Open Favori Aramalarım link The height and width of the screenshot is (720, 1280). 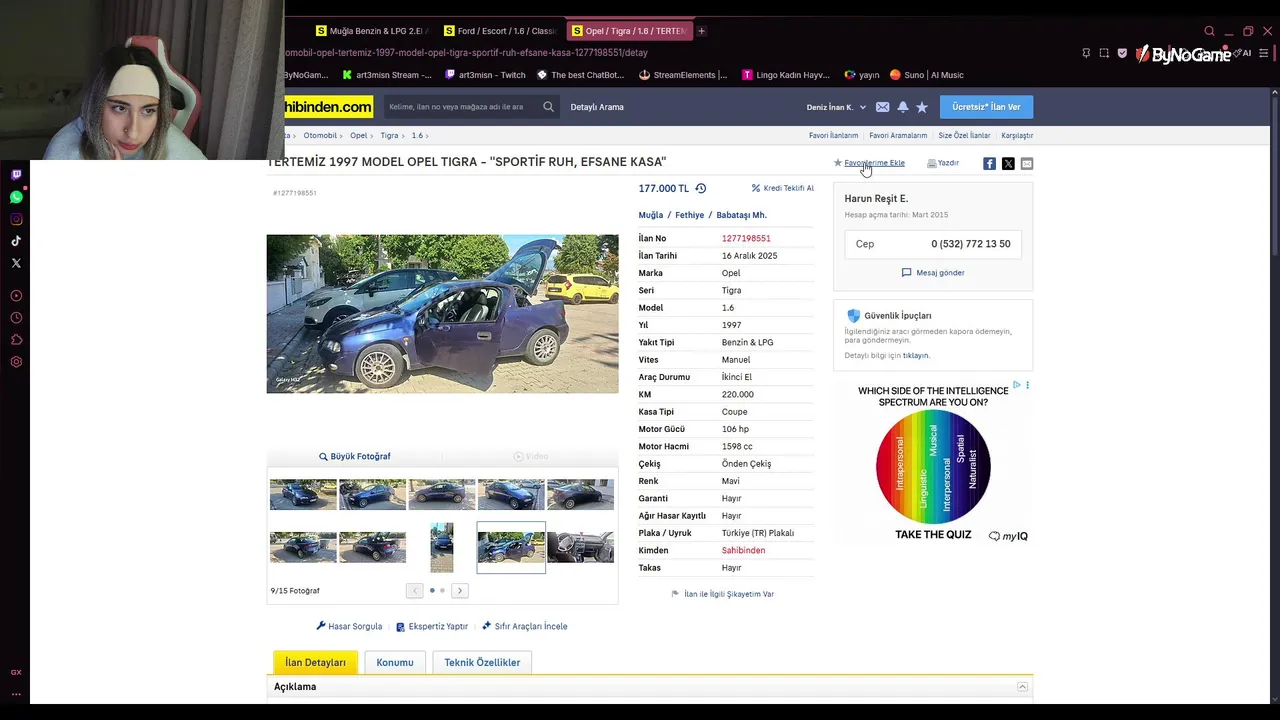tap(898, 135)
